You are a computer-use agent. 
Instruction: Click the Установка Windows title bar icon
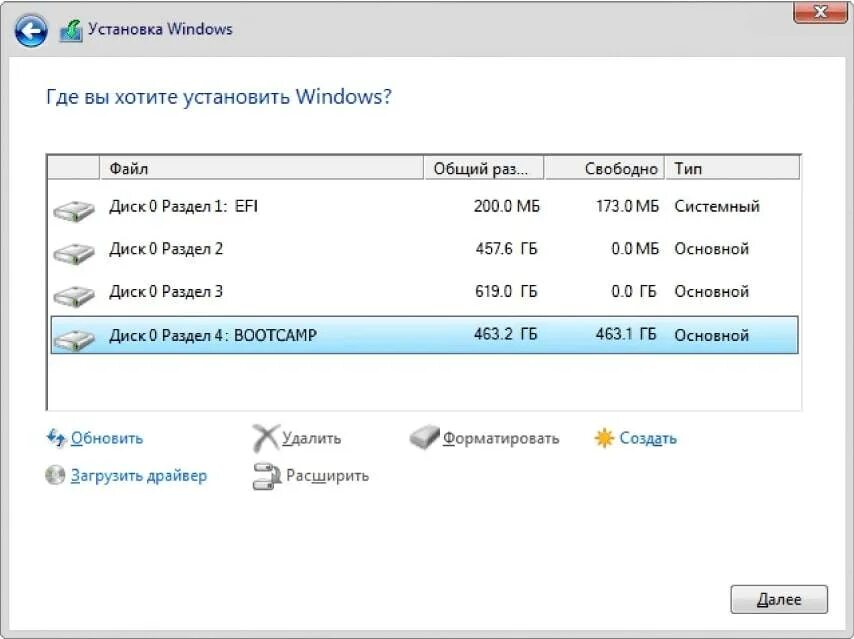point(71,28)
